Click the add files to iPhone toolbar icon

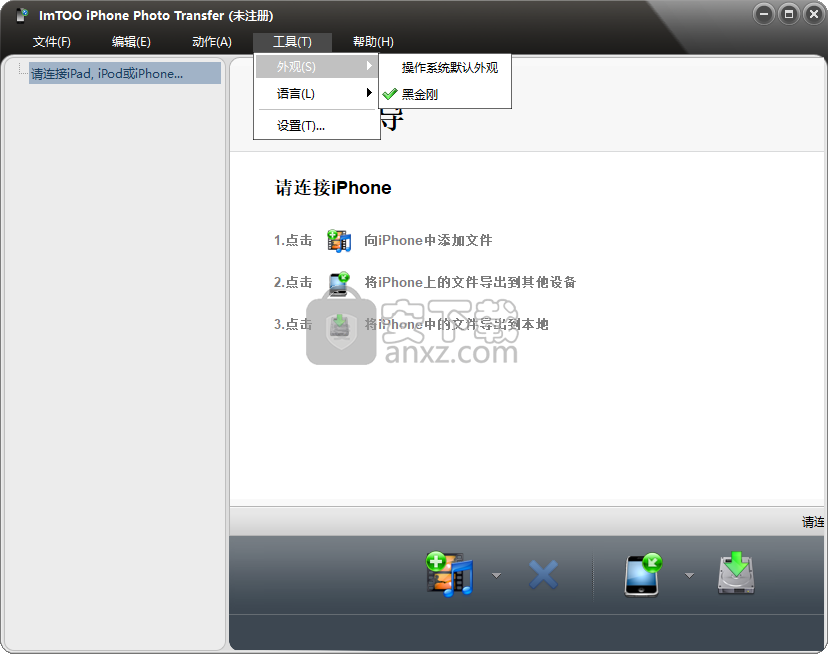tap(449, 575)
